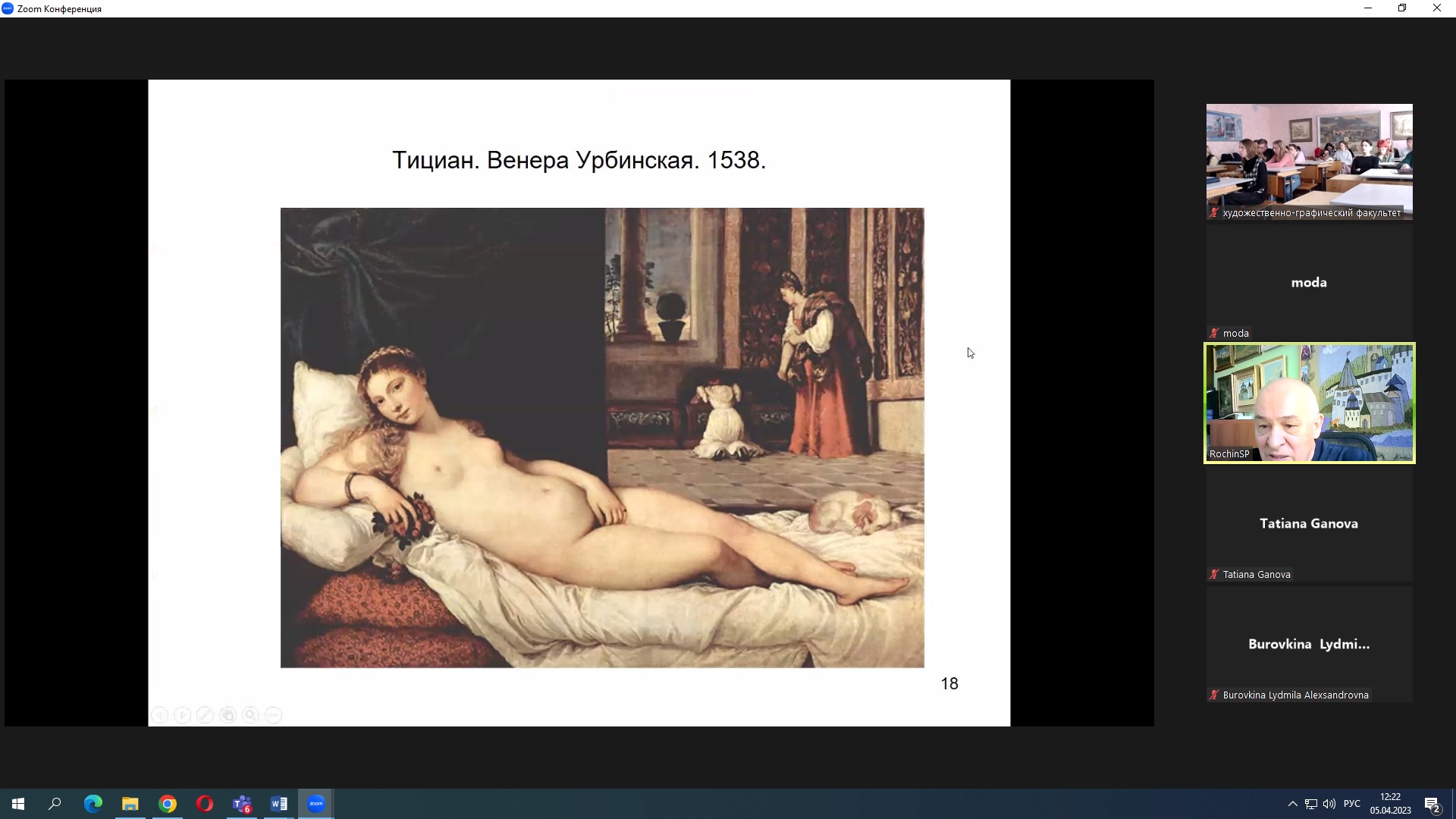Open Microsoft Teams from the taskbar
This screenshot has width=1456, height=819.
coord(242,804)
